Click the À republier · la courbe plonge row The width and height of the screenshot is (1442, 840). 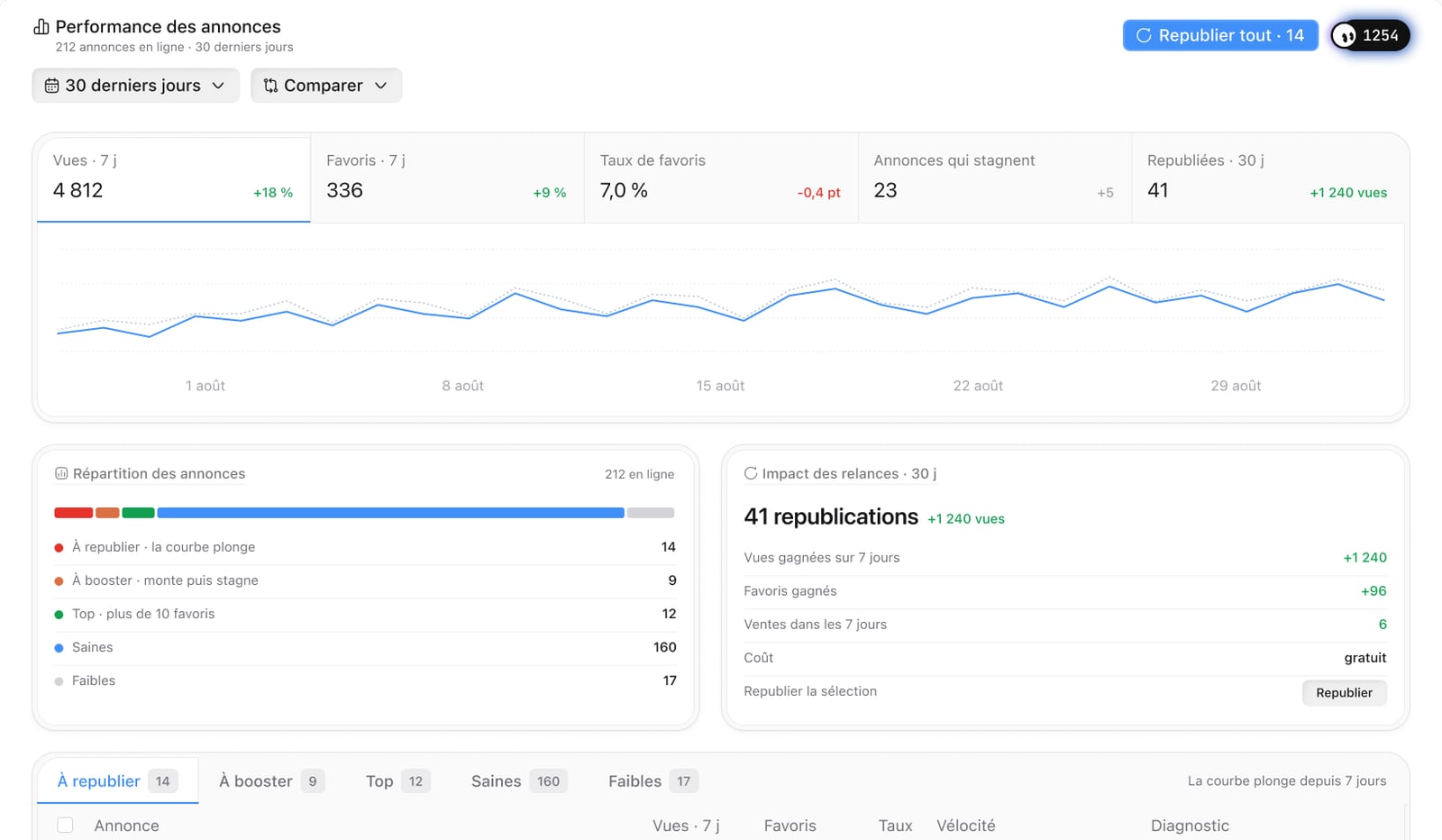365,547
